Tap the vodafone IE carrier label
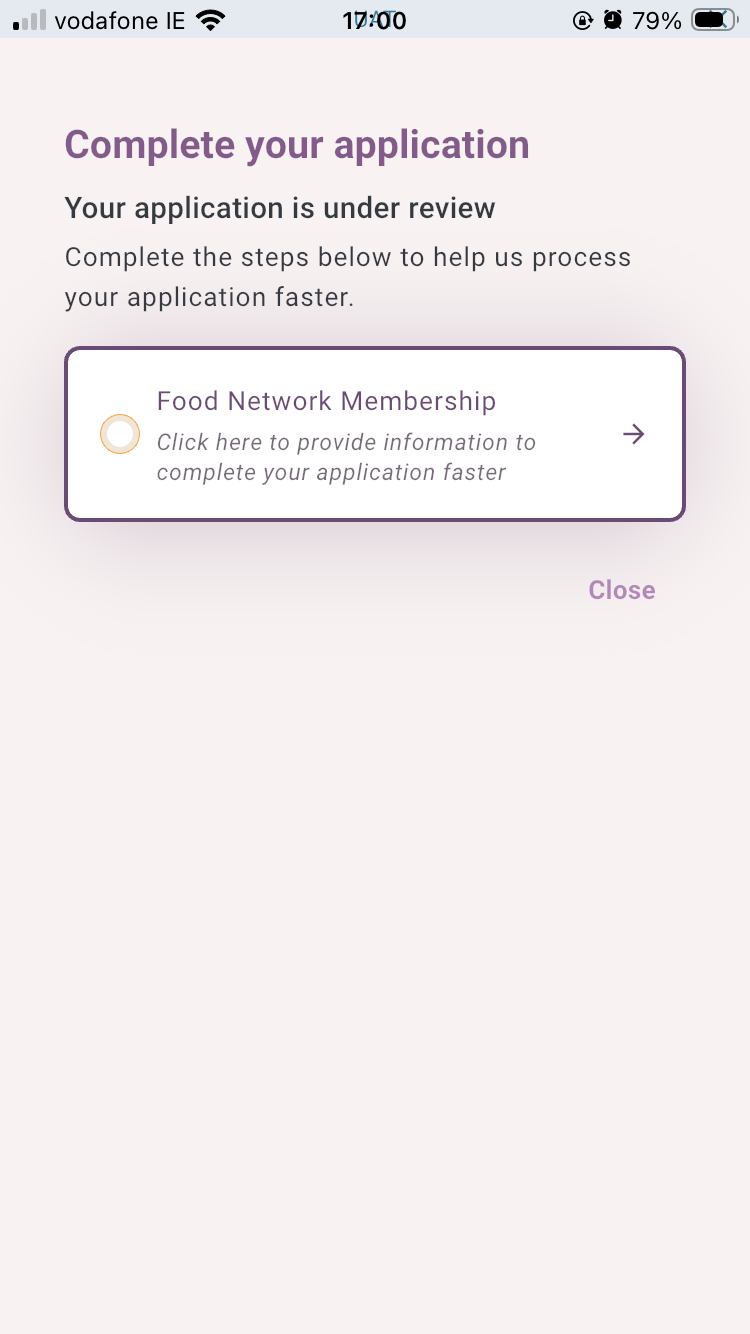The image size is (750, 1334). click(120, 20)
